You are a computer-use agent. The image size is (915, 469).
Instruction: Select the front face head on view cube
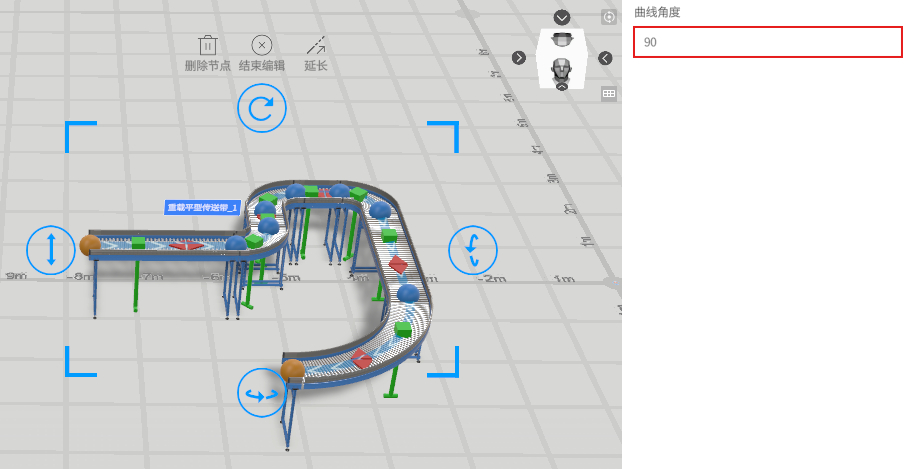pos(561,69)
